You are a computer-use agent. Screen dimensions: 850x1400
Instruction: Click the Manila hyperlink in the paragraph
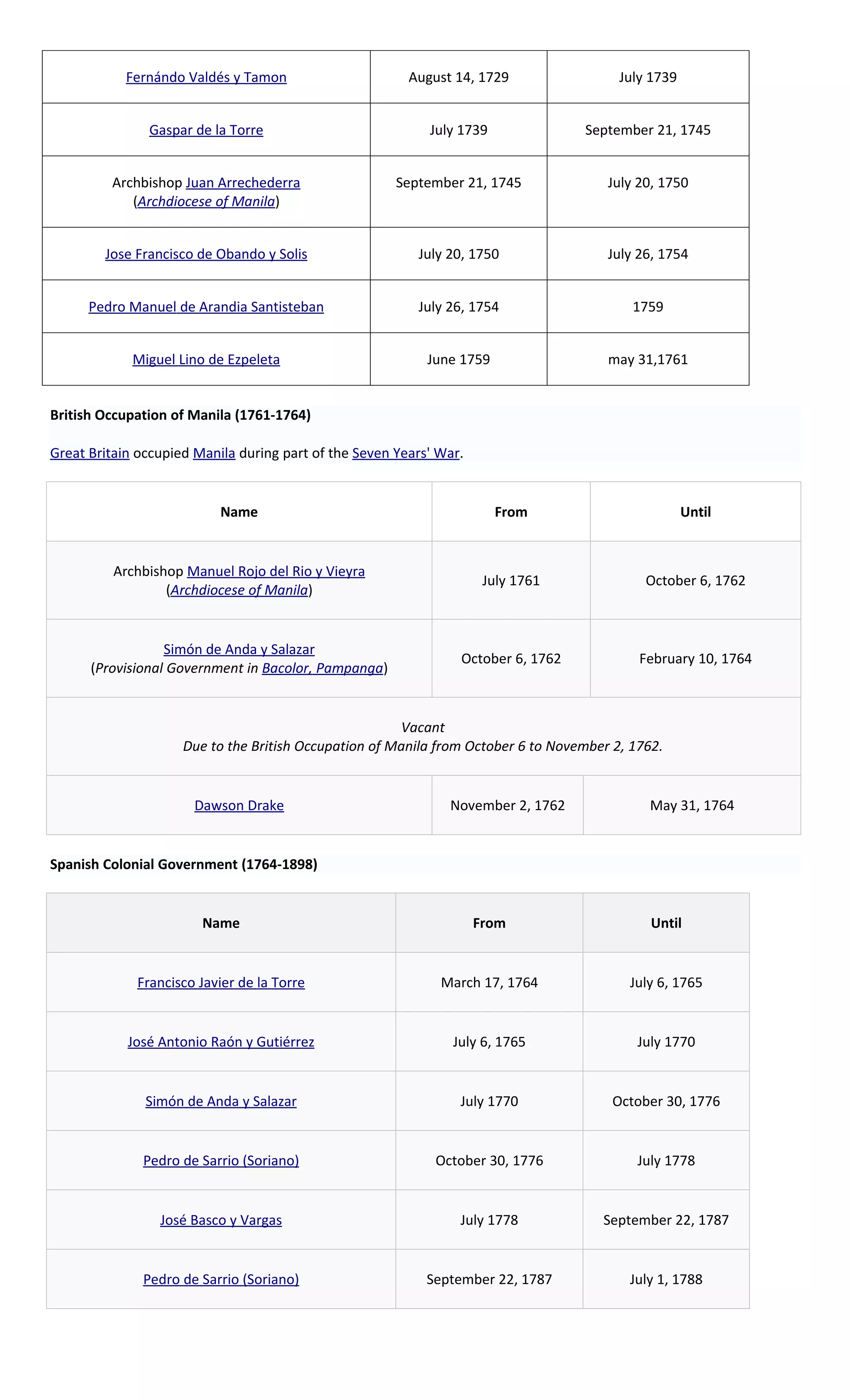pyautogui.click(x=214, y=453)
